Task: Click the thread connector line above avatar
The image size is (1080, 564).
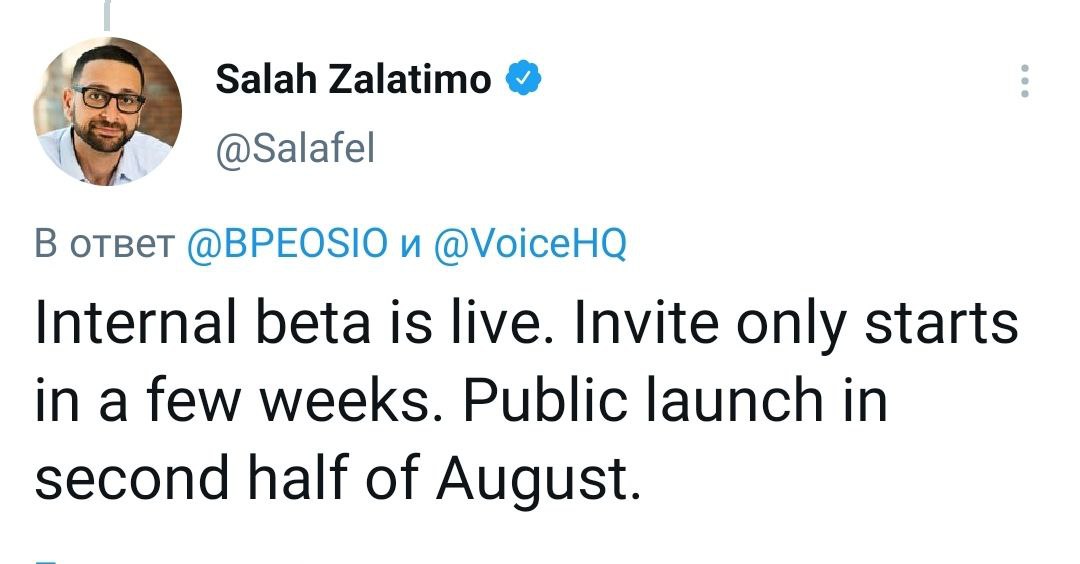Action: coord(106,12)
